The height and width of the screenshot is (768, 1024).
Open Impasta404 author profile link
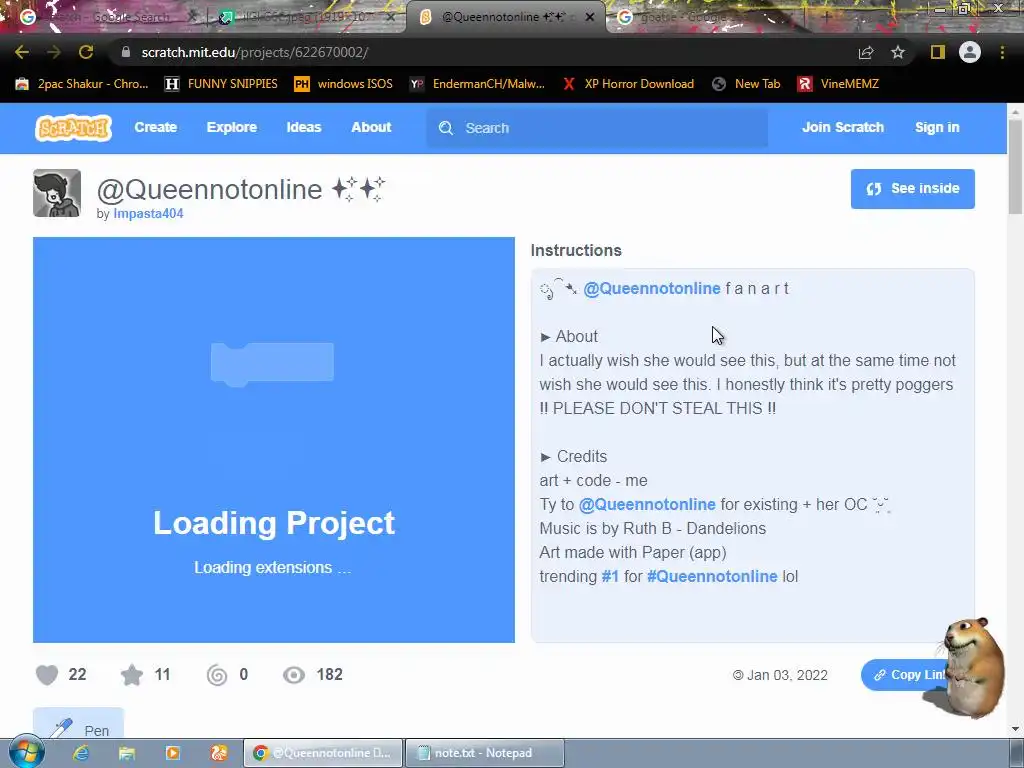coord(148,214)
